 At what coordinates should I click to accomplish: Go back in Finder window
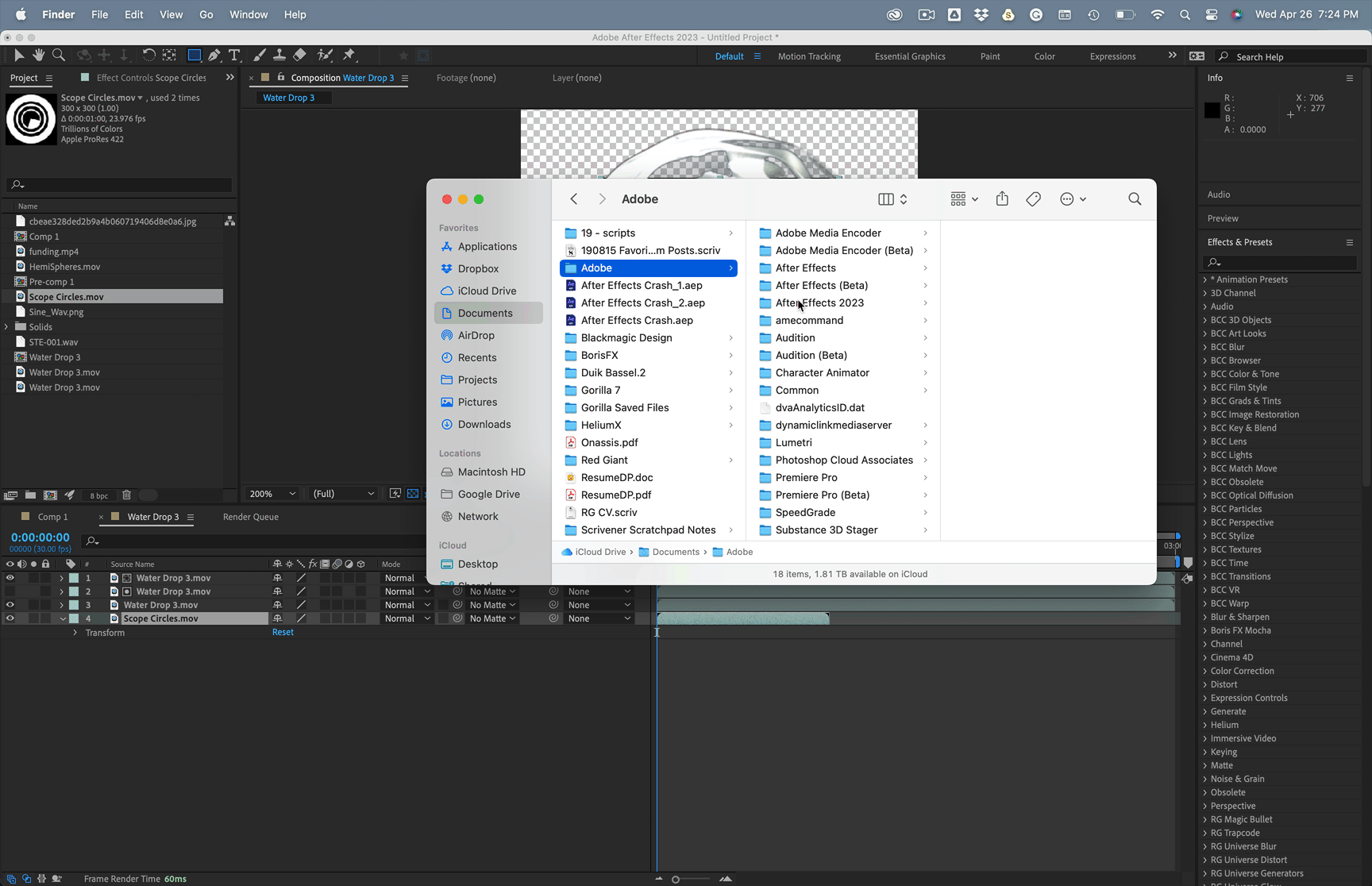[573, 199]
